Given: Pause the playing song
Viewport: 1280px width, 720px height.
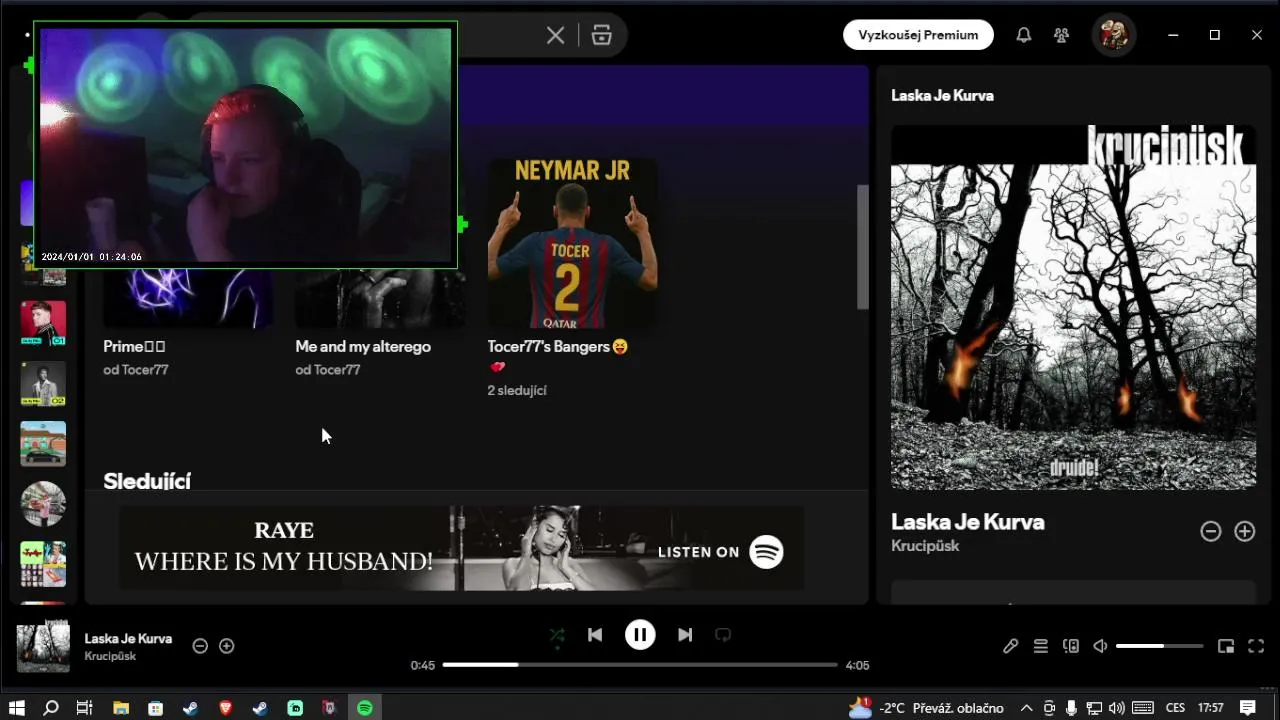Looking at the screenshot, I should [640, 635].
